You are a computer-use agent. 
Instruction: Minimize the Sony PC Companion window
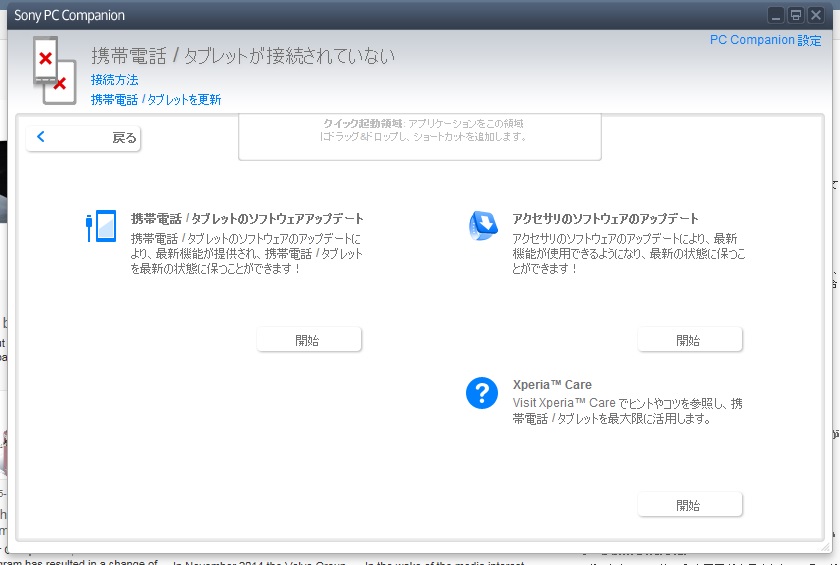776,15
